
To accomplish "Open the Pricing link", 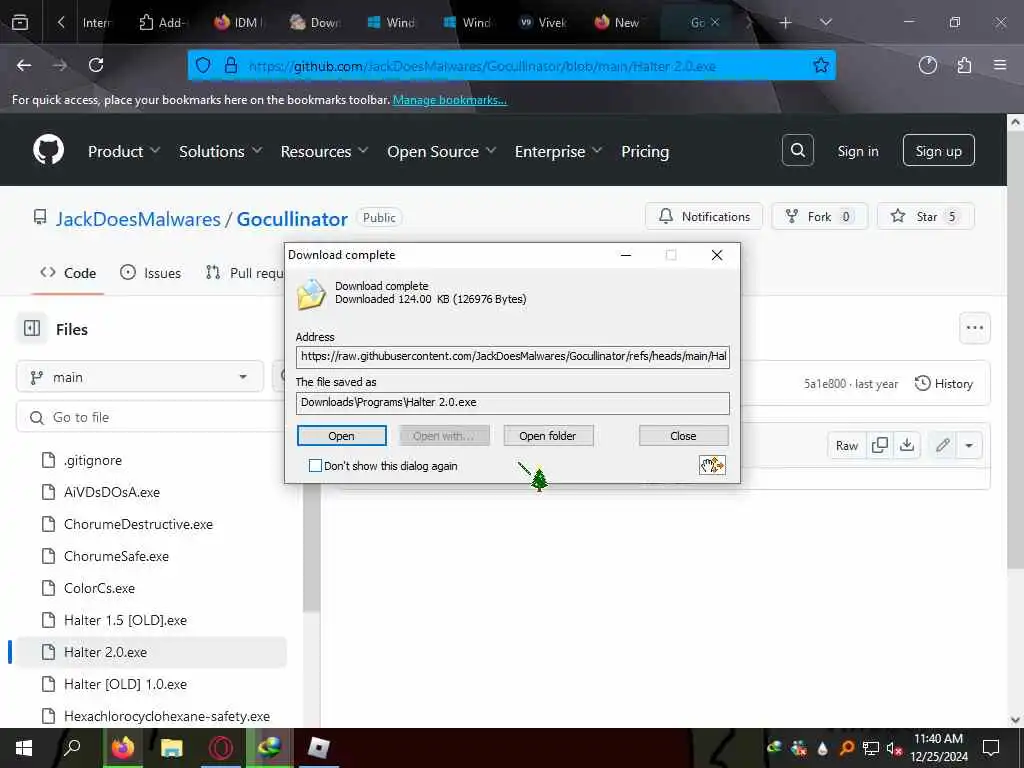I will (x=645, y=152).
